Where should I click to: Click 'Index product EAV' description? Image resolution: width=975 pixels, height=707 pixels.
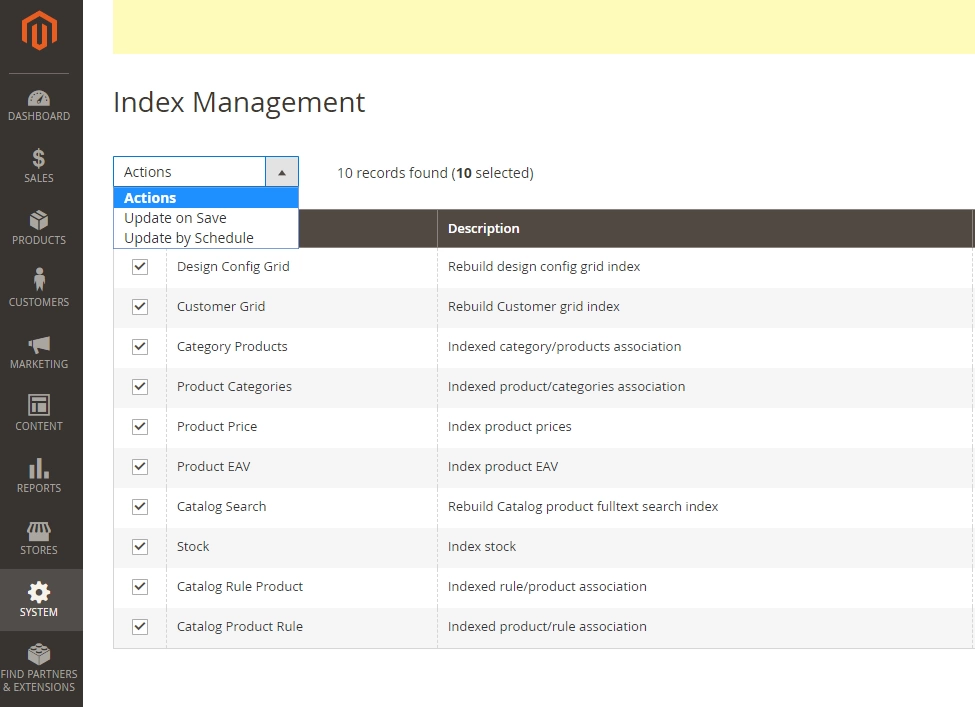coord(503,466)
